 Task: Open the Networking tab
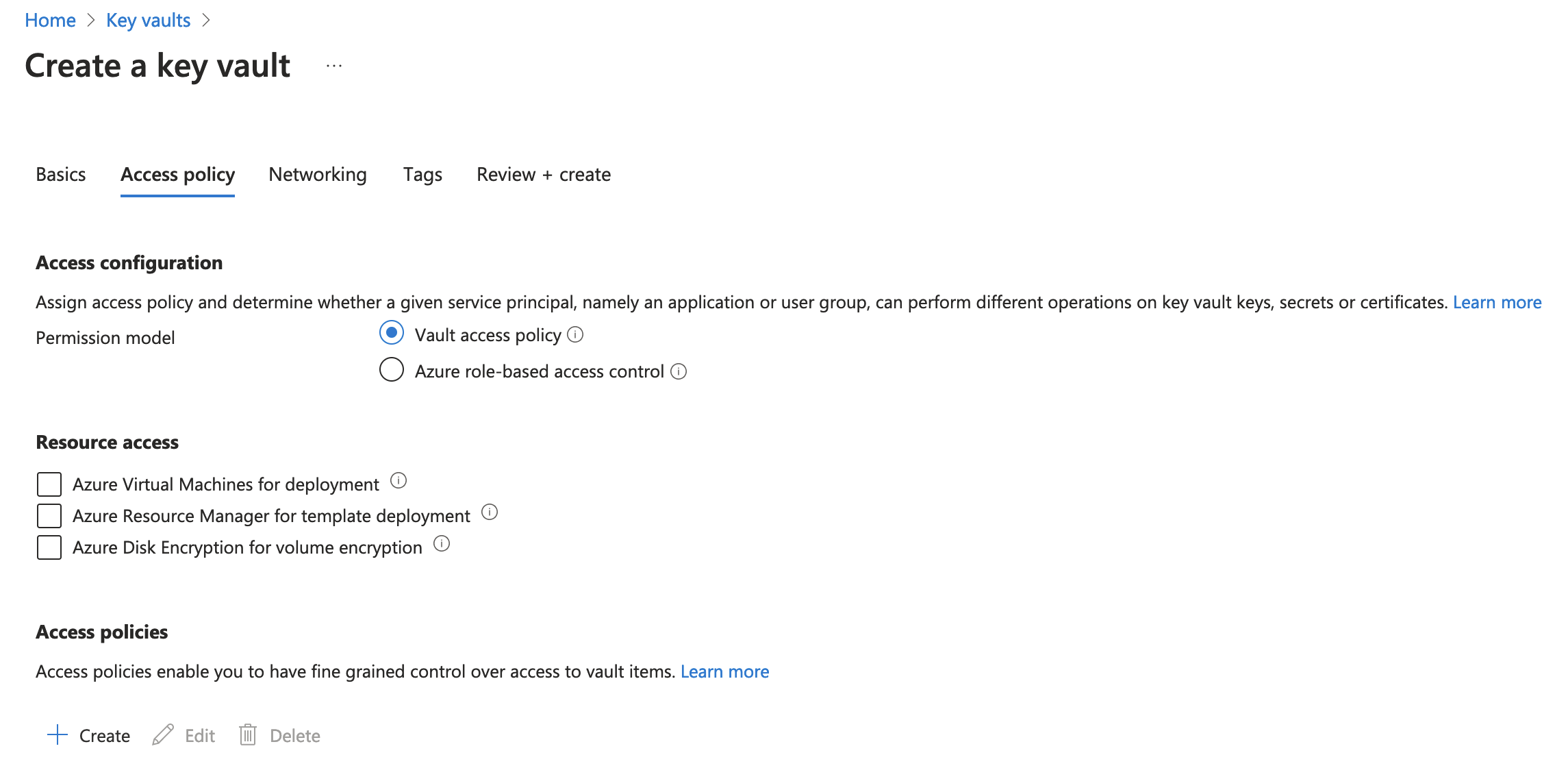[318, 175]
